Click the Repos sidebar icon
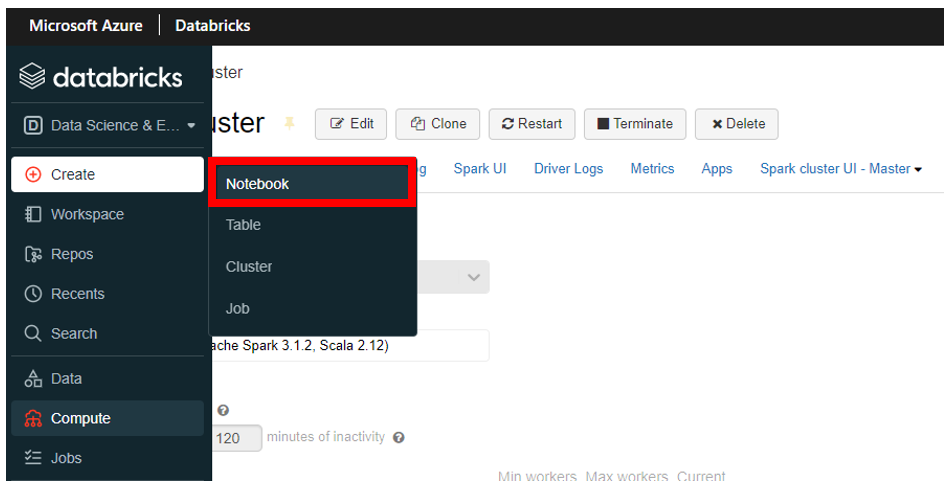 pyautogui.click(x=33, y=254)
